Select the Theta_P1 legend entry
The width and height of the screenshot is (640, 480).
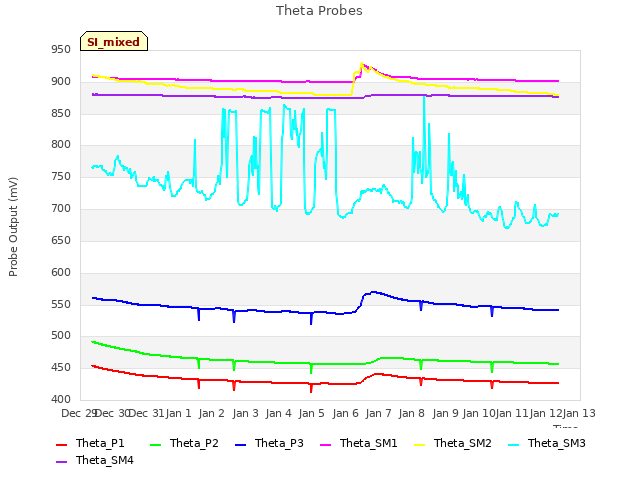coord(90,443)
